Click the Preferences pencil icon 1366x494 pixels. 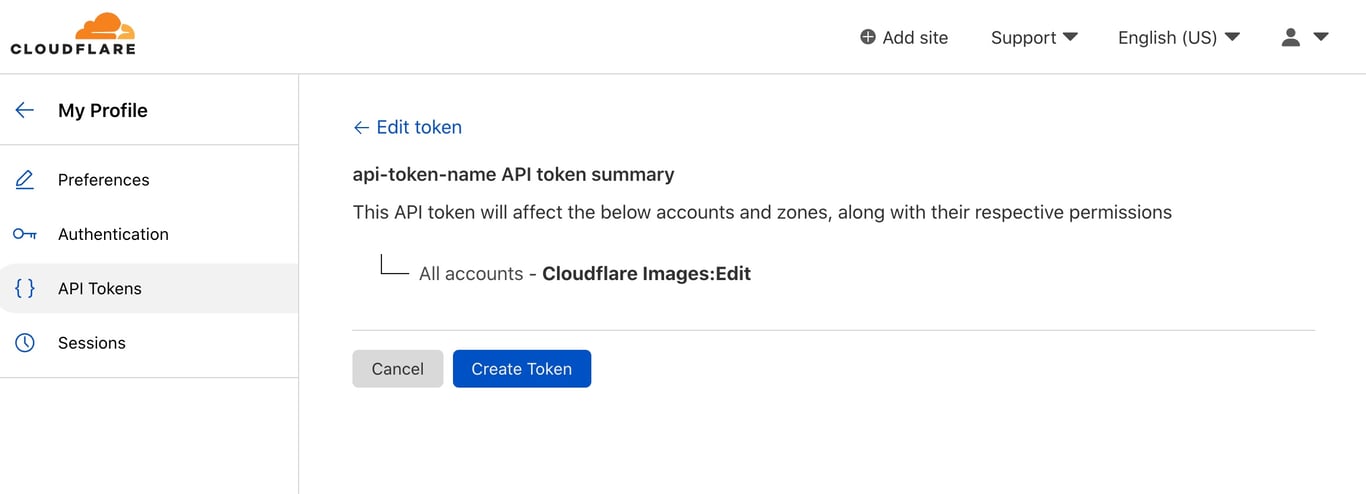(25, 180)
